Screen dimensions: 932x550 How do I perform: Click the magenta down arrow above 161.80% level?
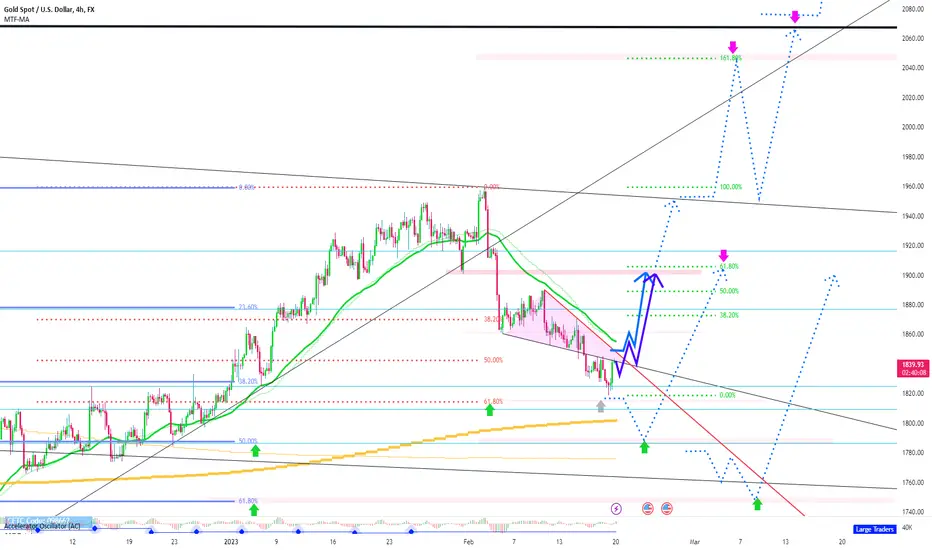pos(733,48)
